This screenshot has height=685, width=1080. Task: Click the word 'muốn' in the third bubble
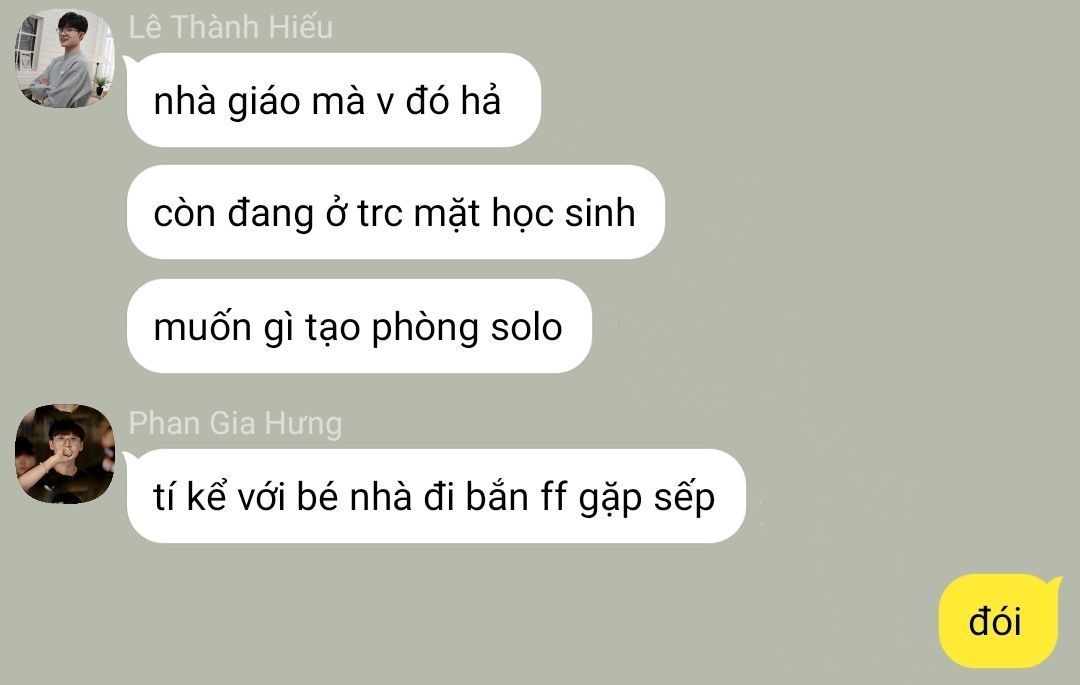pyautogui.click(x=202, y=326)
